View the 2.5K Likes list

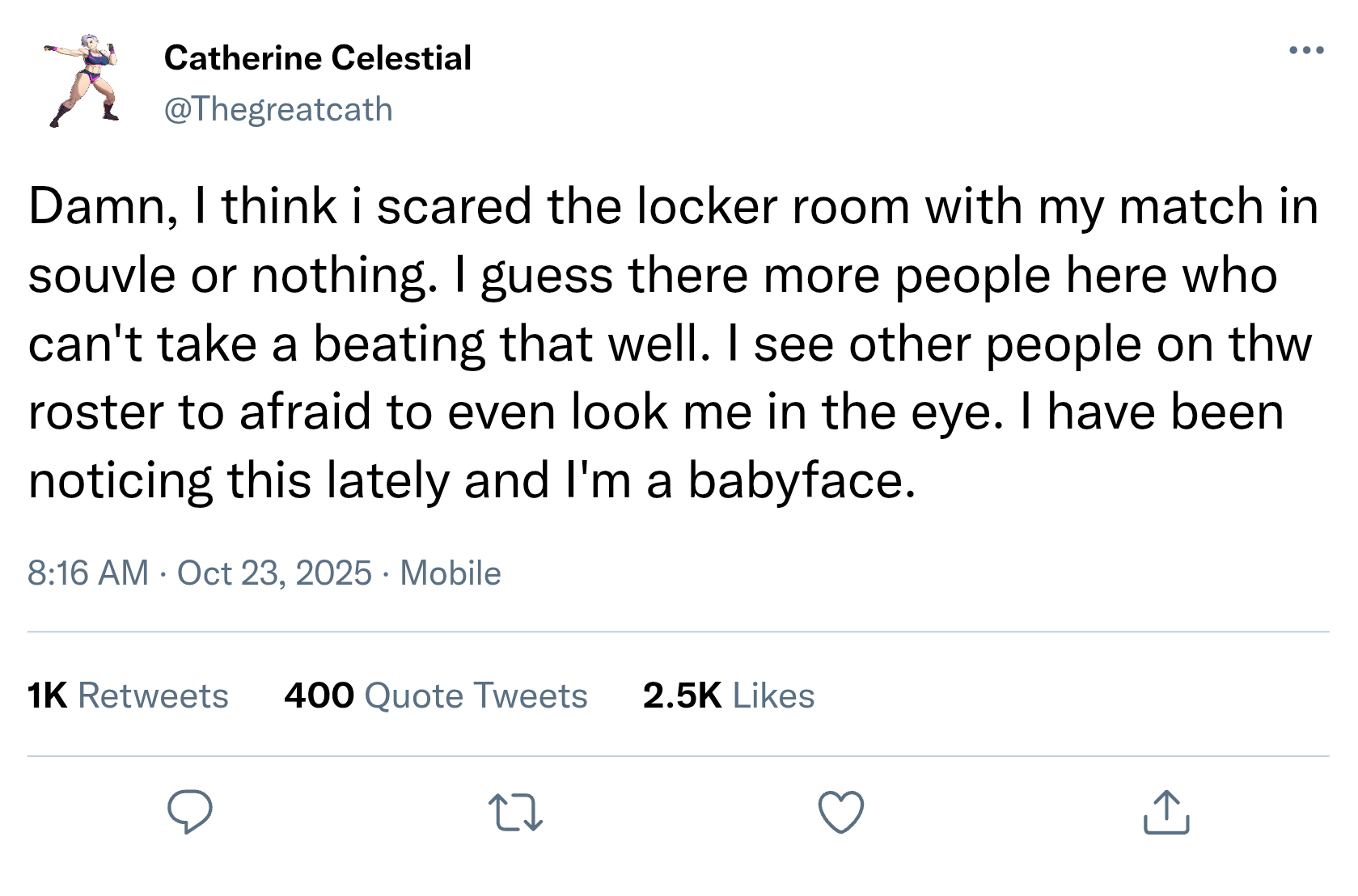(x=728, y=695)
